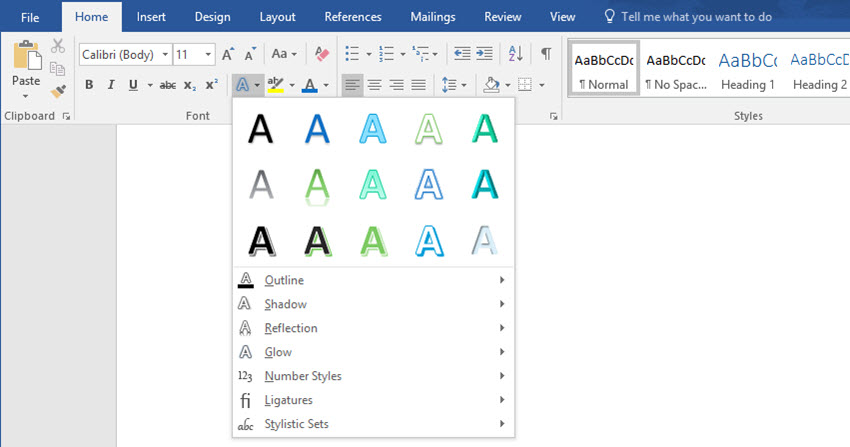This screenshot has height=447, width=850.
Task: Toggle bold formatting
Action: click(89, 85)
